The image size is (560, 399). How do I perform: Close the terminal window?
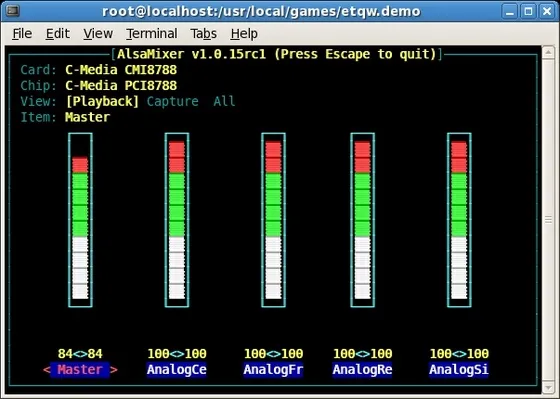[547, 11]
